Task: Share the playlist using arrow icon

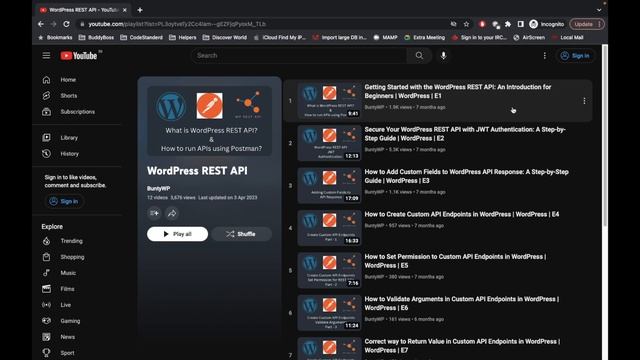Action: point(172,213)
